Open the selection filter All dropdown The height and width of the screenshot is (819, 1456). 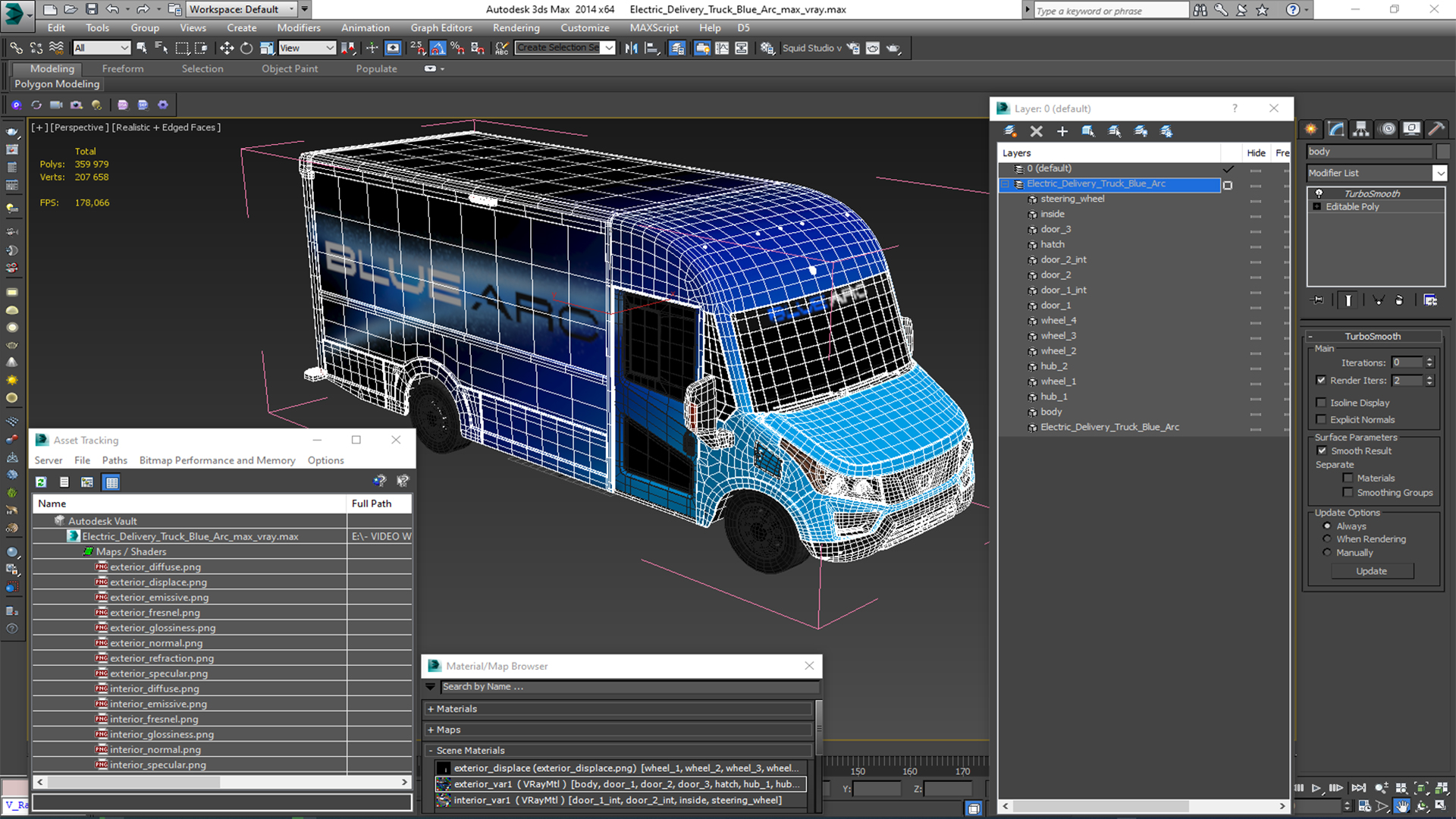point(102,48)
